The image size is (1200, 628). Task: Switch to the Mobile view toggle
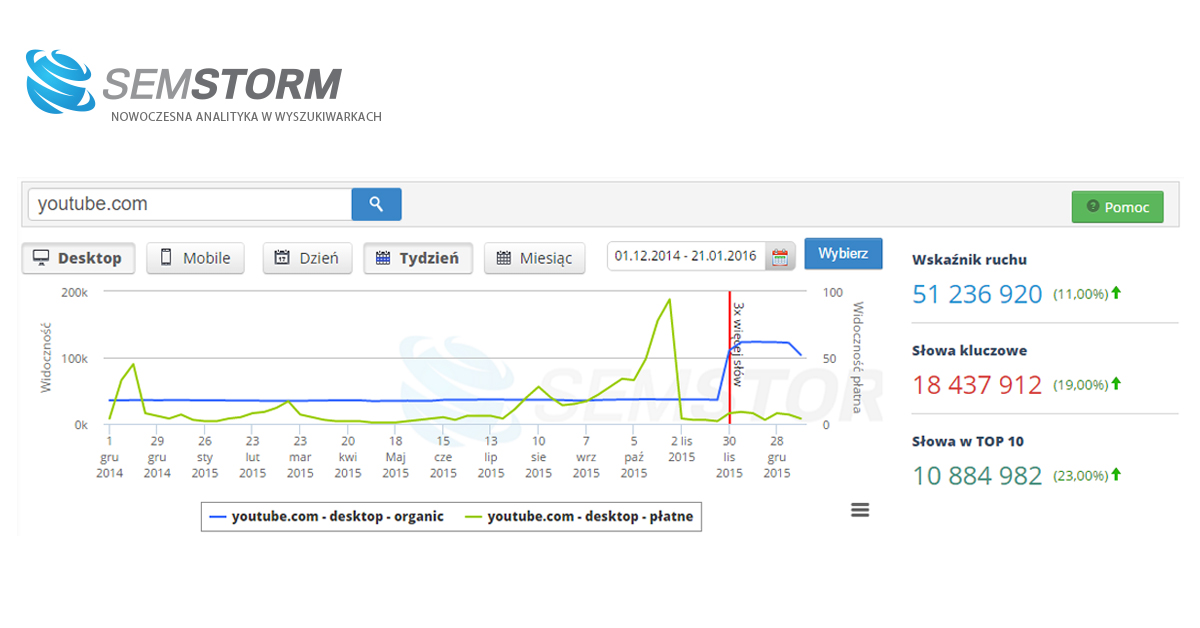coord(196,258)
